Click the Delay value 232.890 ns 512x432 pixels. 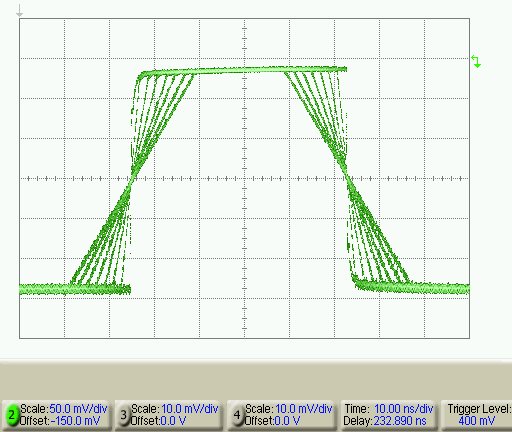[x=400, y=421]
